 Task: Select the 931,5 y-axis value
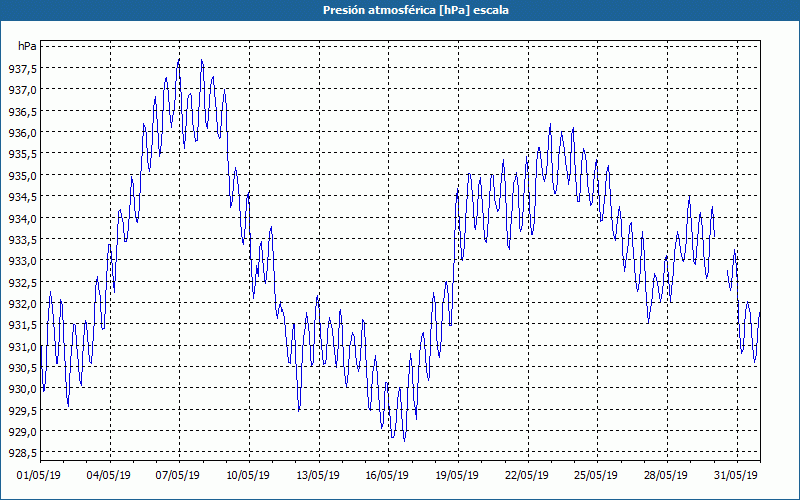(22, 324)
